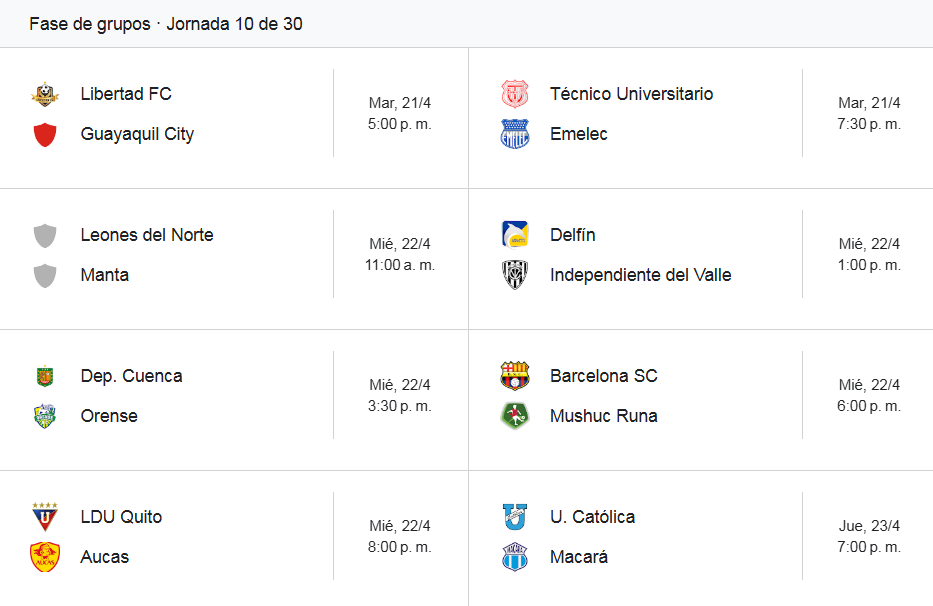Click the LDU Quito crest

tap(45, 517)
